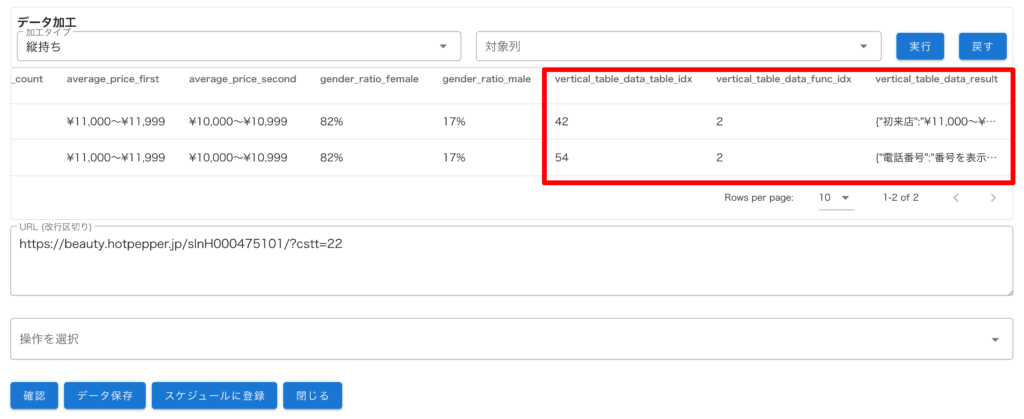Change rows per page selector
Viewport: 1024px width, 419px height.
(834, 198)
